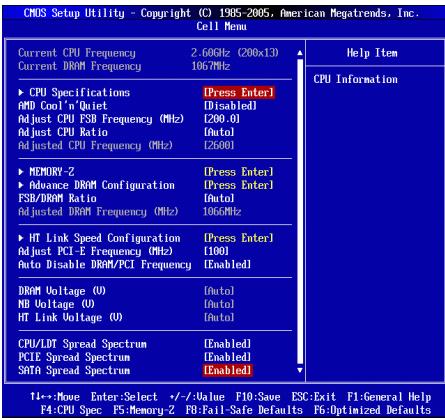
Task: Click the F10:Save hint
Action: [258, 397]
